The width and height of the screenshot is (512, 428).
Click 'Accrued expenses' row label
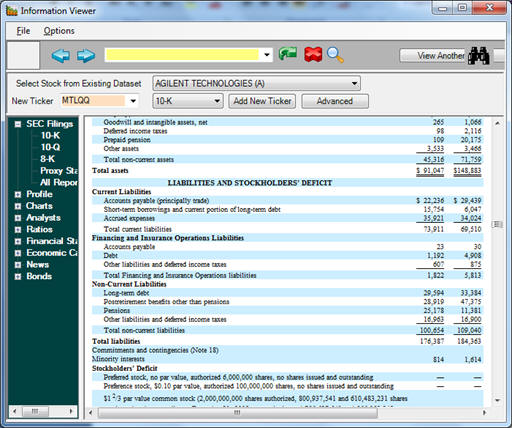pyautogui.click(x=129, y=218)
